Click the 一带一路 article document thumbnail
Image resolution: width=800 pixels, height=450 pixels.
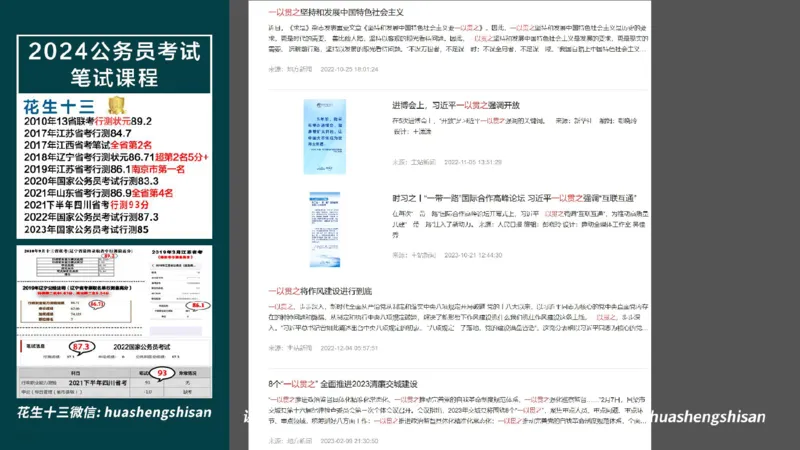coord(324,230)
